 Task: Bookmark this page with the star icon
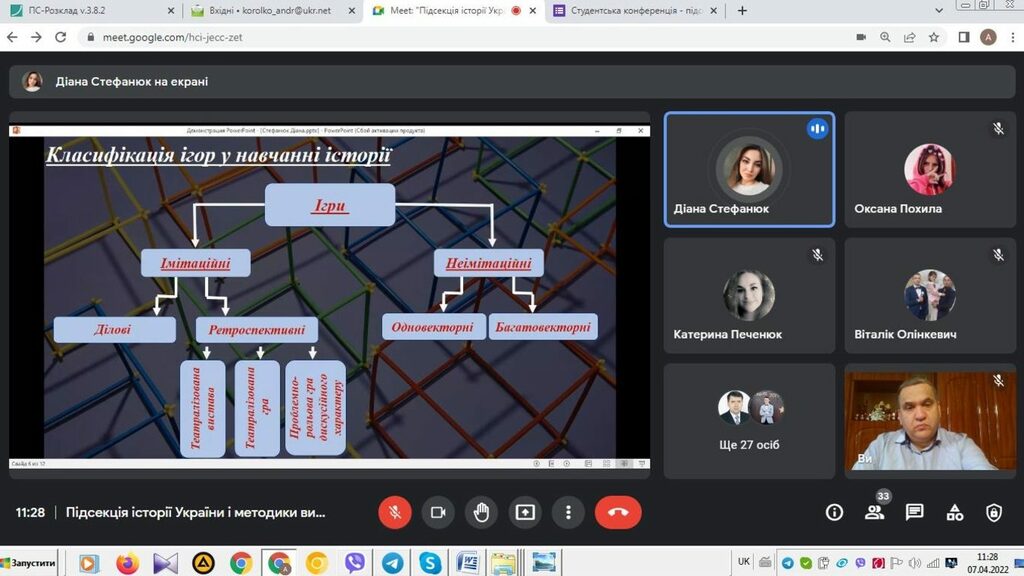tap(934, 37)
